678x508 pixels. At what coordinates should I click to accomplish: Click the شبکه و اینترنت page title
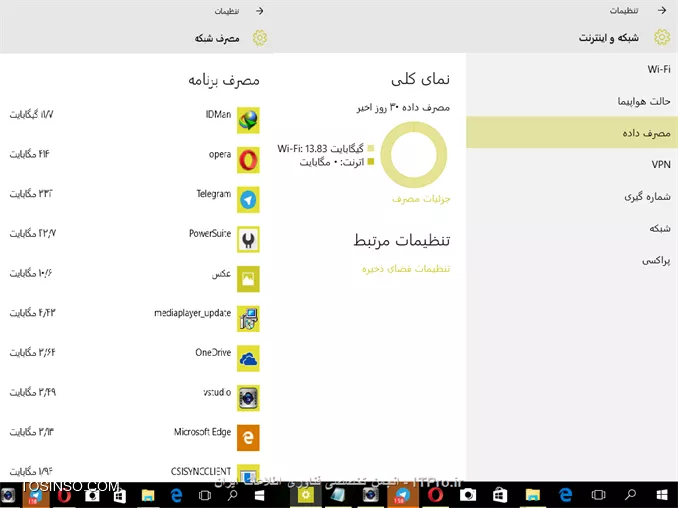tap(609, 38)
